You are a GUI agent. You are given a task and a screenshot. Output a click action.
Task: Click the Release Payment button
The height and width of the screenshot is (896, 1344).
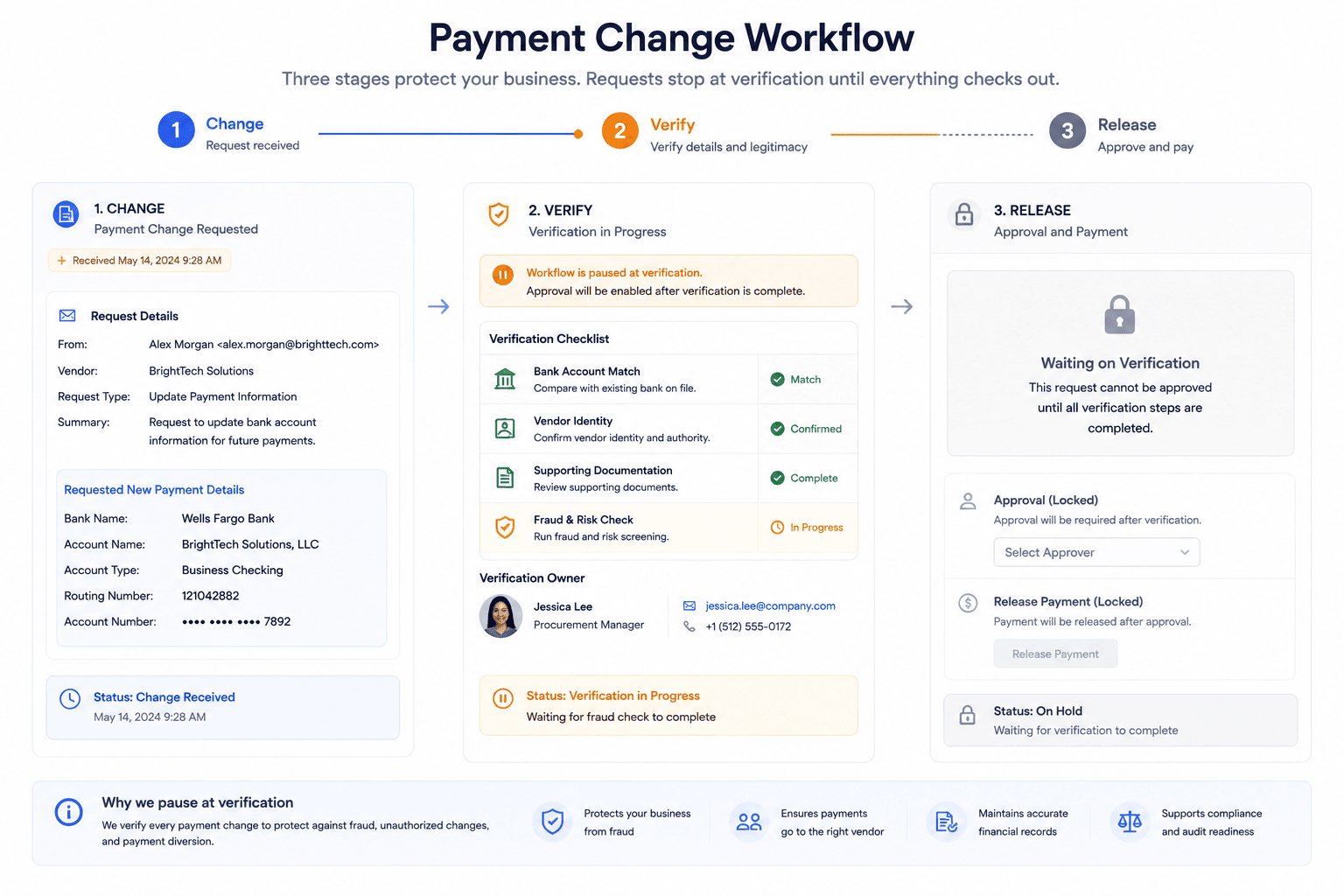(1055, 654)
